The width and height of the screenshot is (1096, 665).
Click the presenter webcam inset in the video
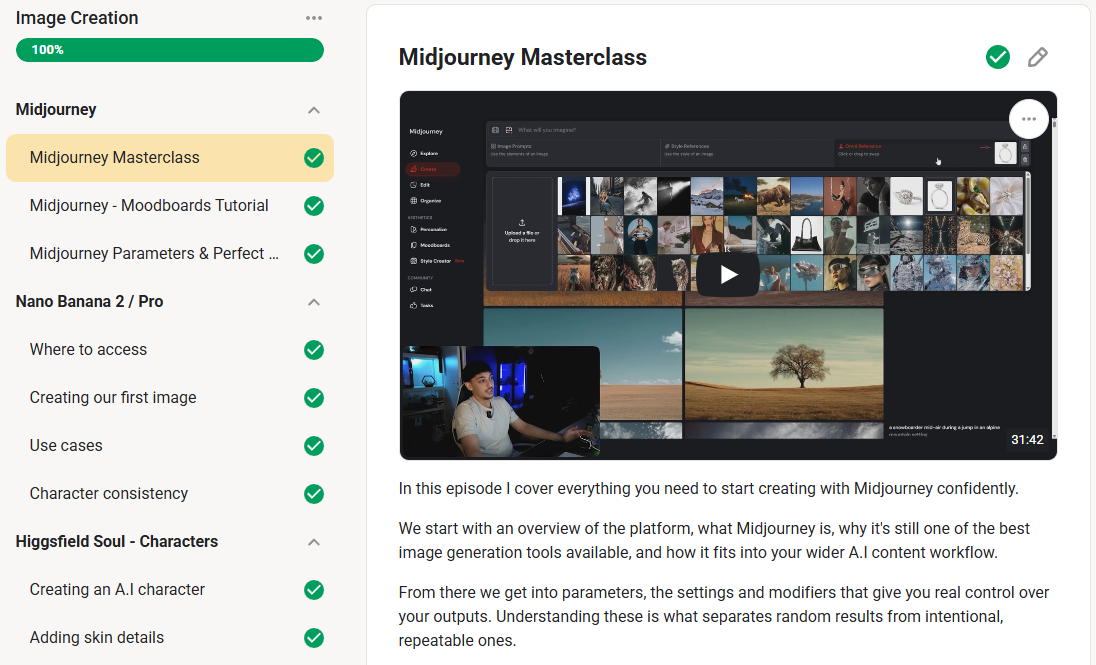point(500,402)
